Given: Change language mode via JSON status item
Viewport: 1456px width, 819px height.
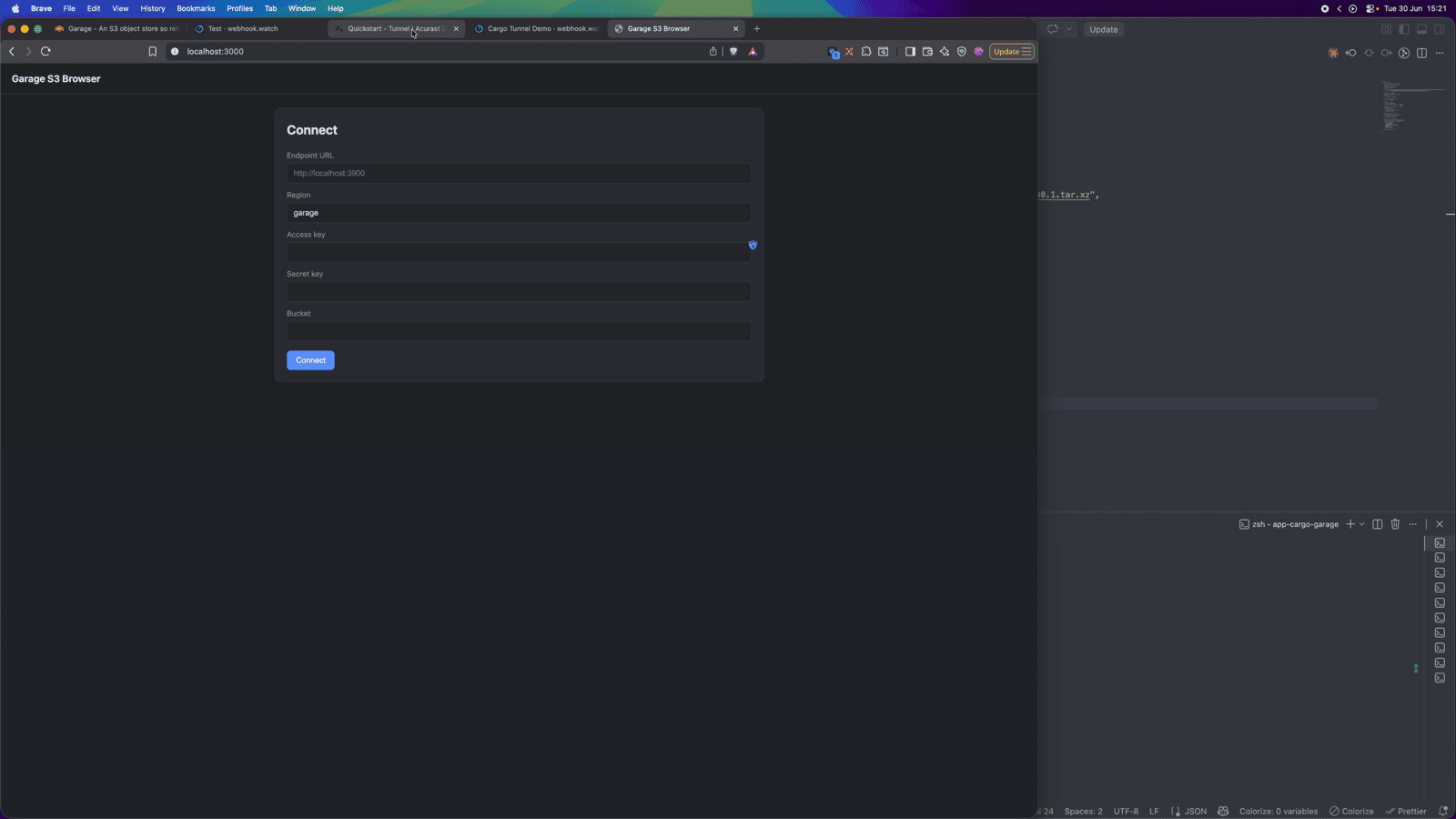Looking at the screenshot, I should (1188, 811).
